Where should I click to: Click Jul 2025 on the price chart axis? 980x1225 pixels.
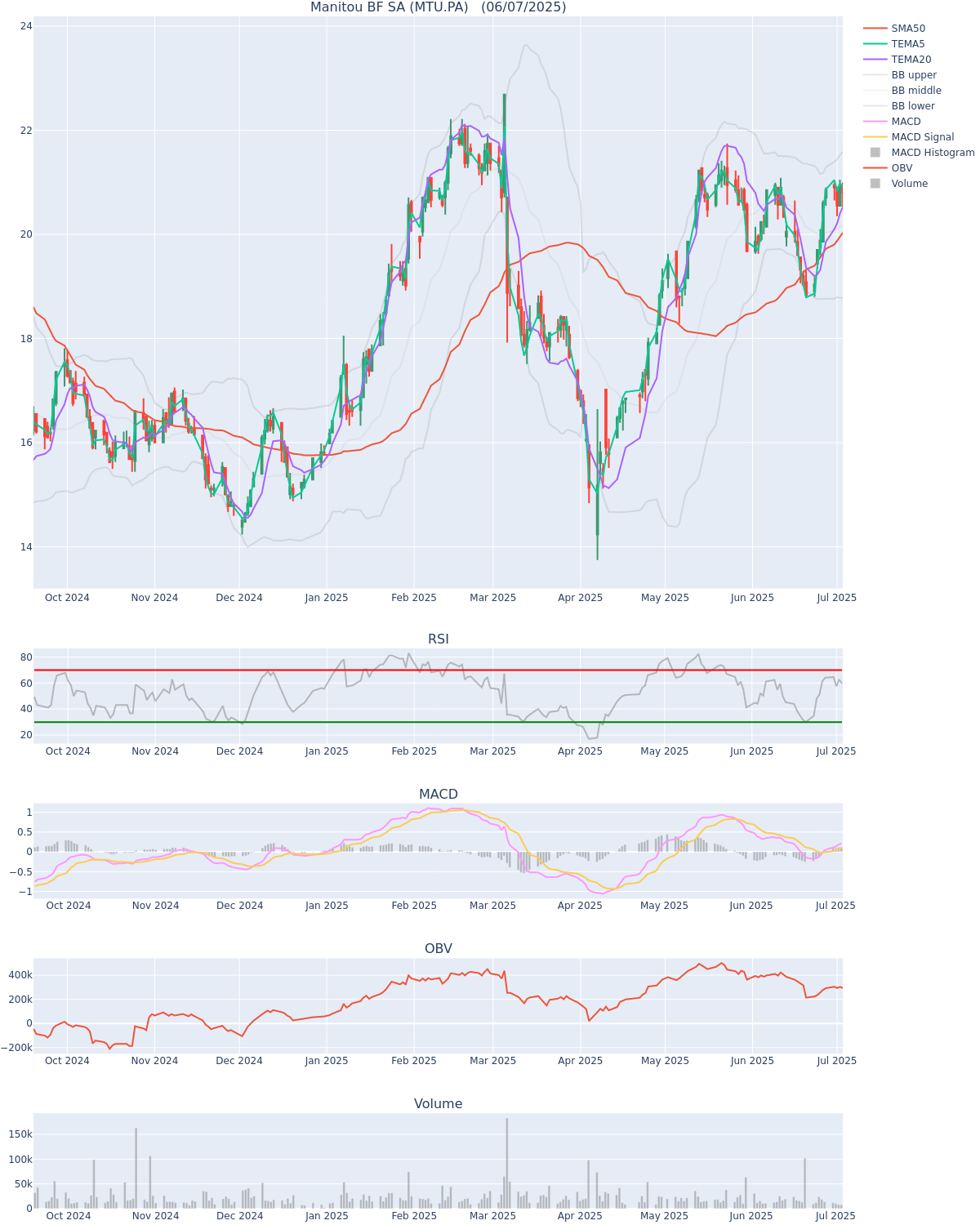click(837, 598)
